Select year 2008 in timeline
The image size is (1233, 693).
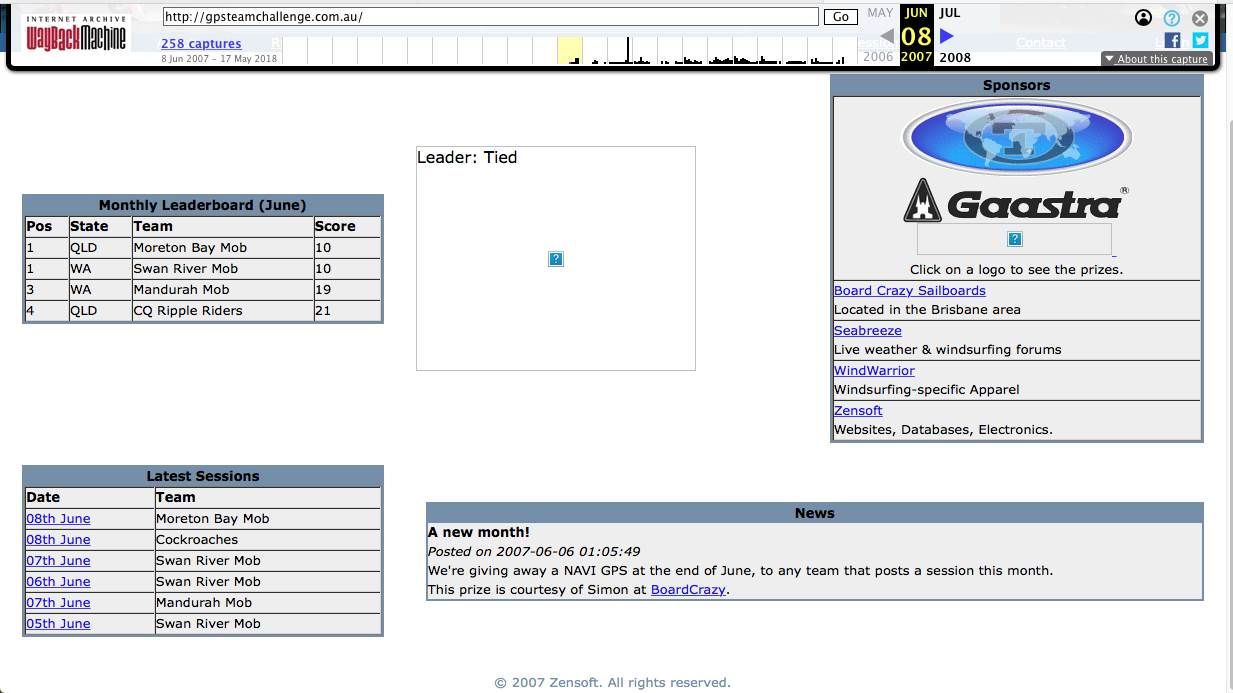pyautogui.click(x=954, y=57)
